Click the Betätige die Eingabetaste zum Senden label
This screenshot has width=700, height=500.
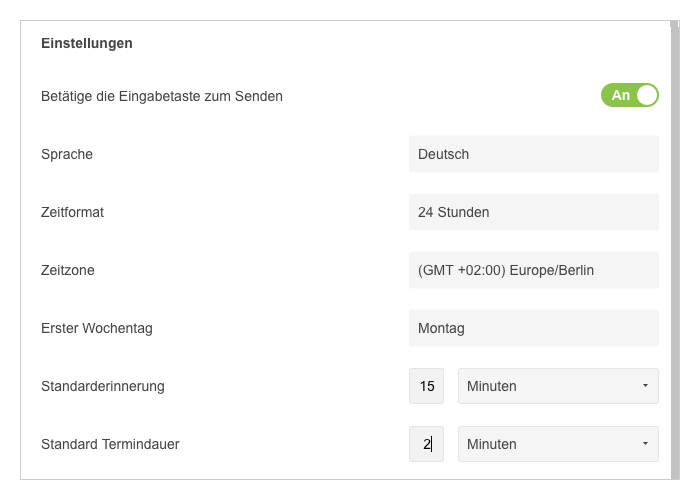162,96
